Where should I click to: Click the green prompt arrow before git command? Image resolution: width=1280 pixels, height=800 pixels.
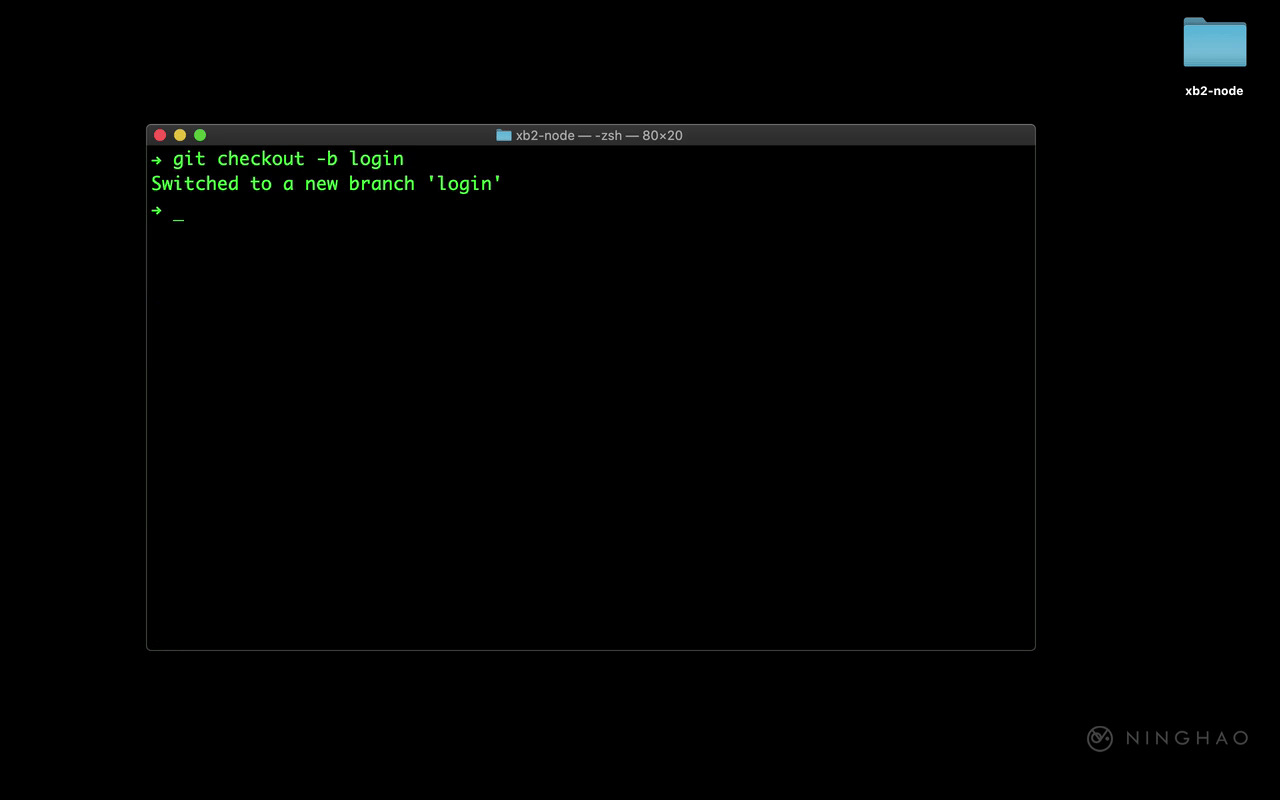(x=157, y=159)
